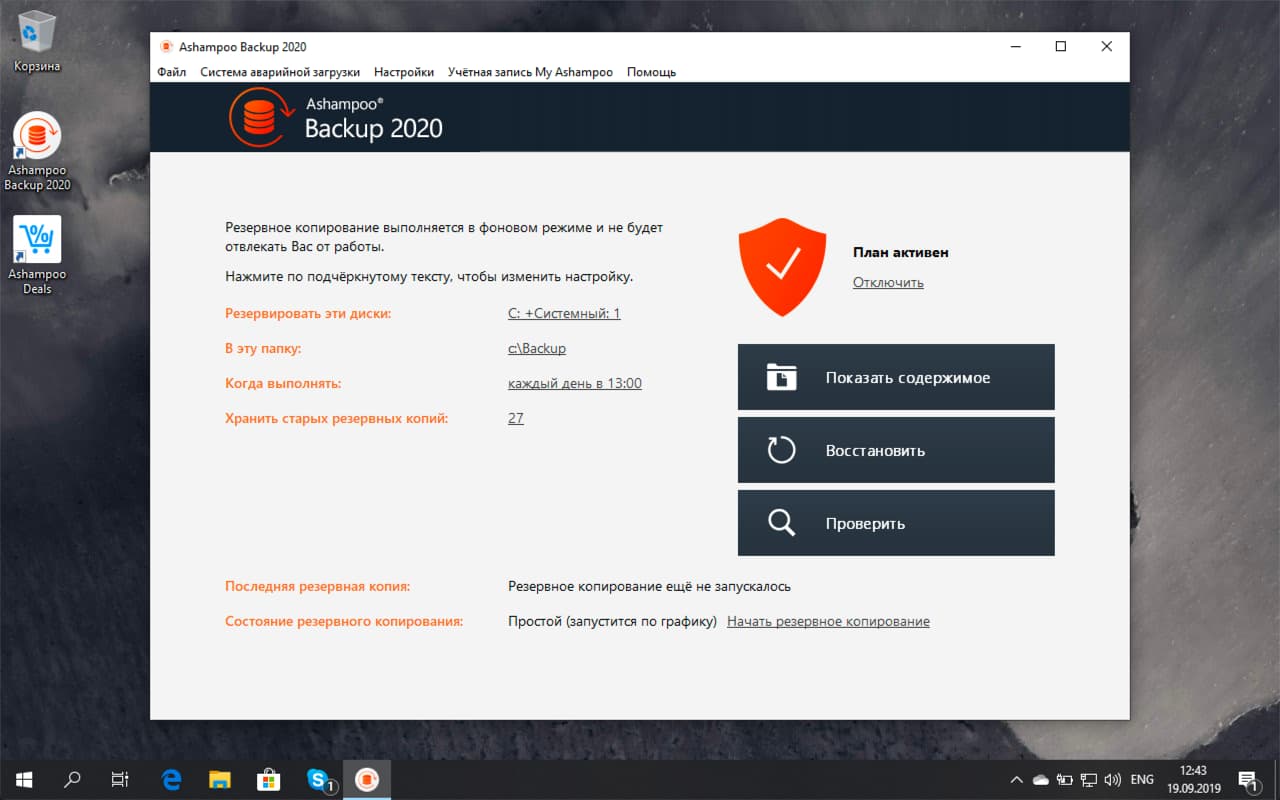1280x800 pixels.
Task: Click the orange shield plan status icon
Action: click(x=783, y=265)
